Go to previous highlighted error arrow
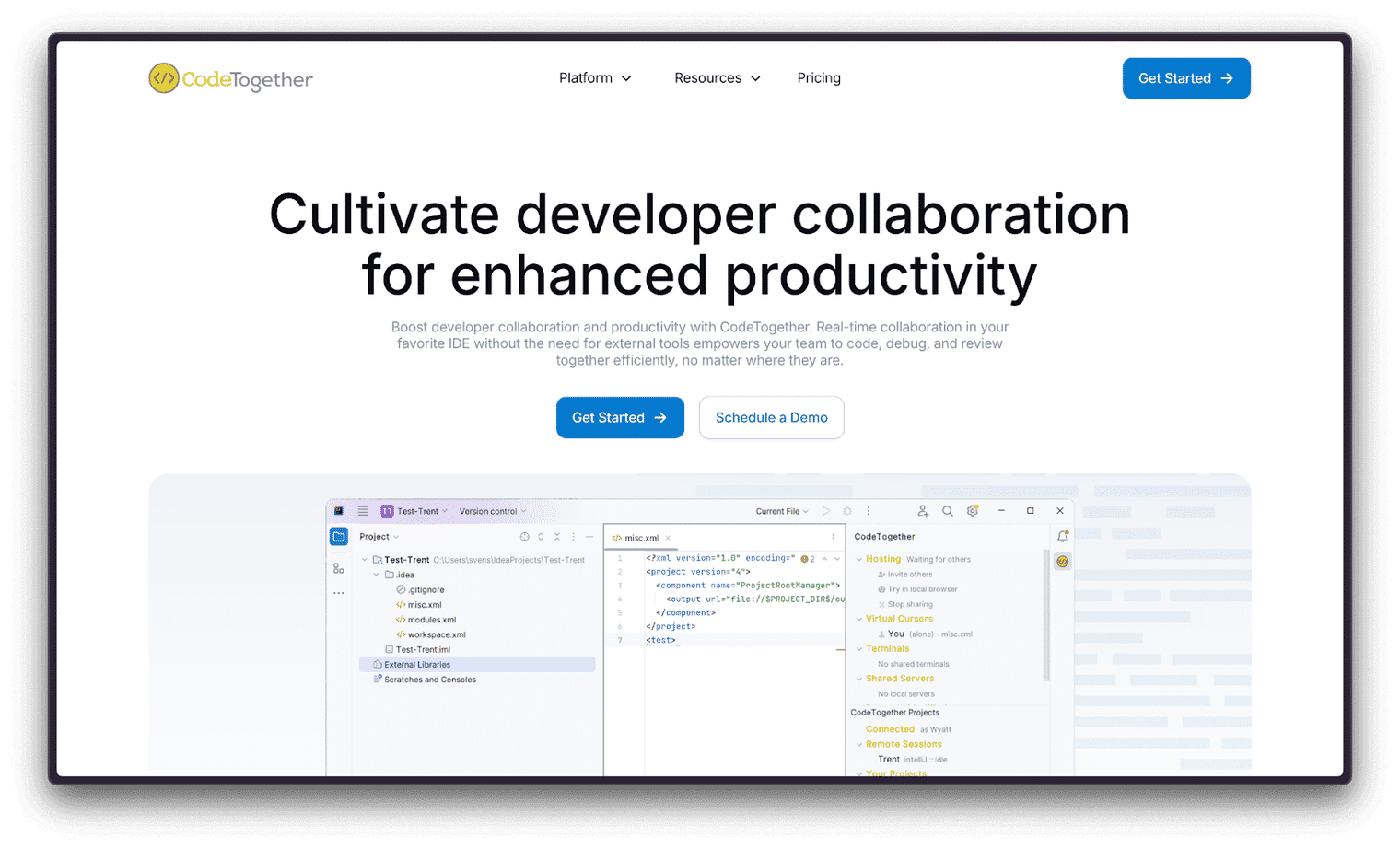The image size is (1400, 849). click(824, 559)
